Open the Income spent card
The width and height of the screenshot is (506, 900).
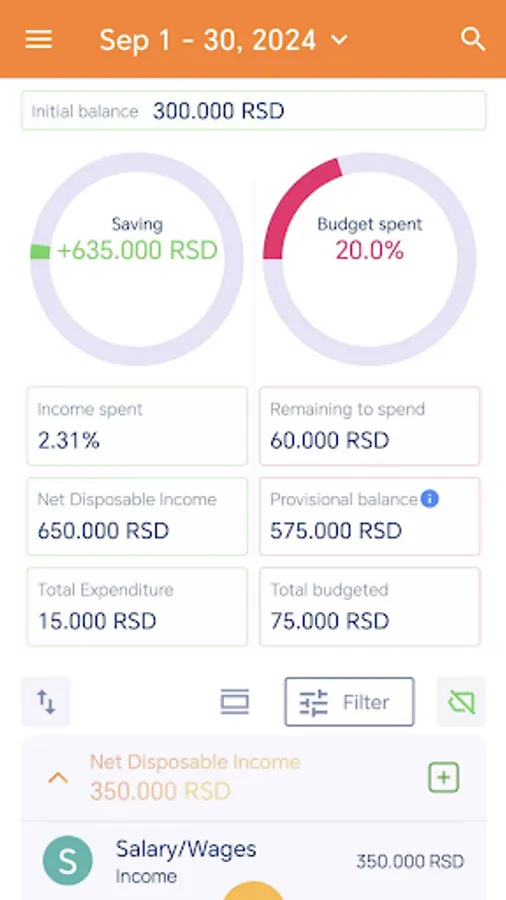pyautogui.click(x=137, y=426)
